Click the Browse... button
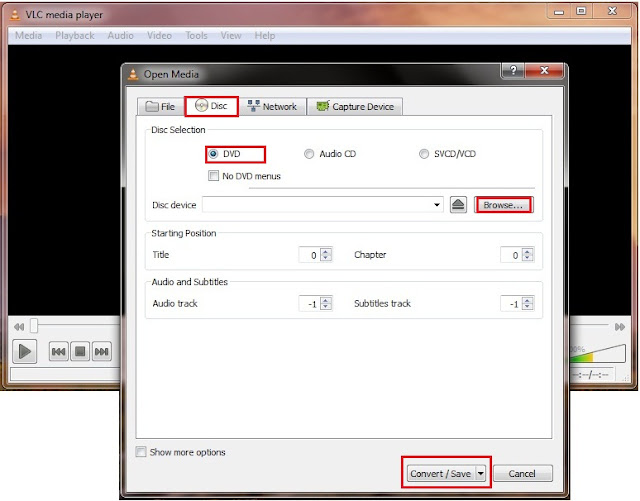 503,205
